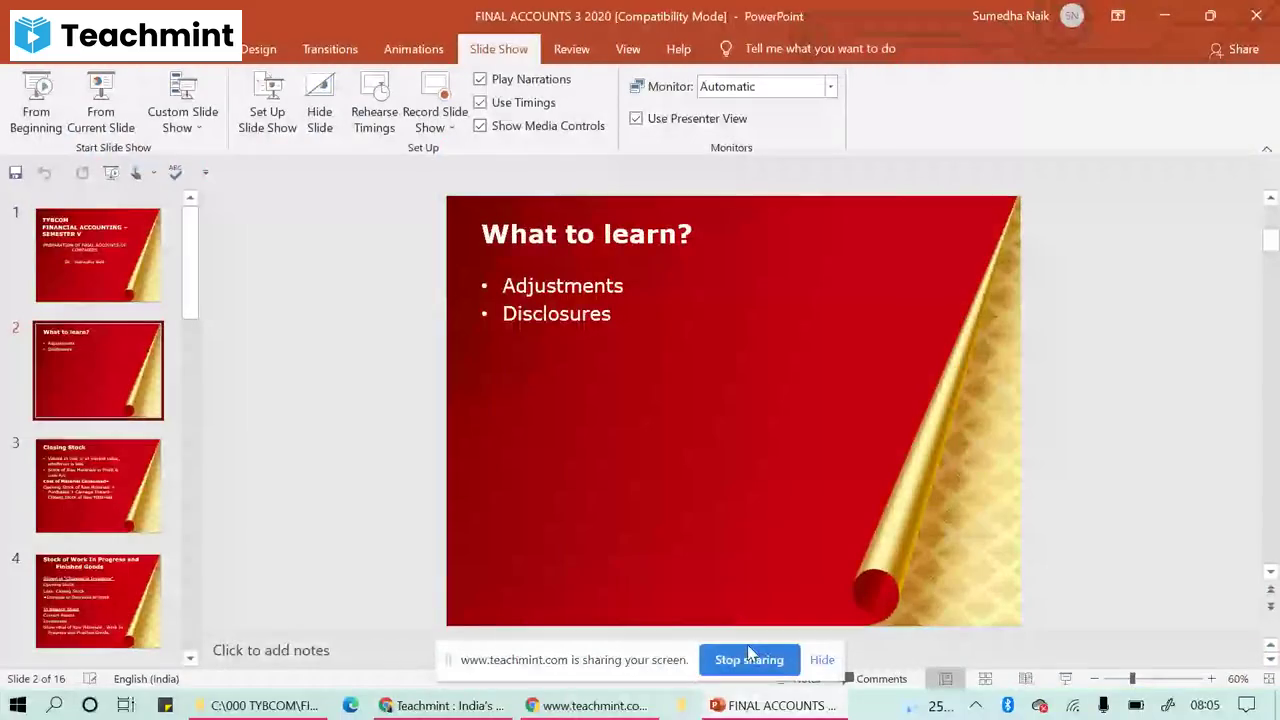Screen dimensions: 1280x720
Task: Open the Comments pane
Action: click(x=875, y=679)
